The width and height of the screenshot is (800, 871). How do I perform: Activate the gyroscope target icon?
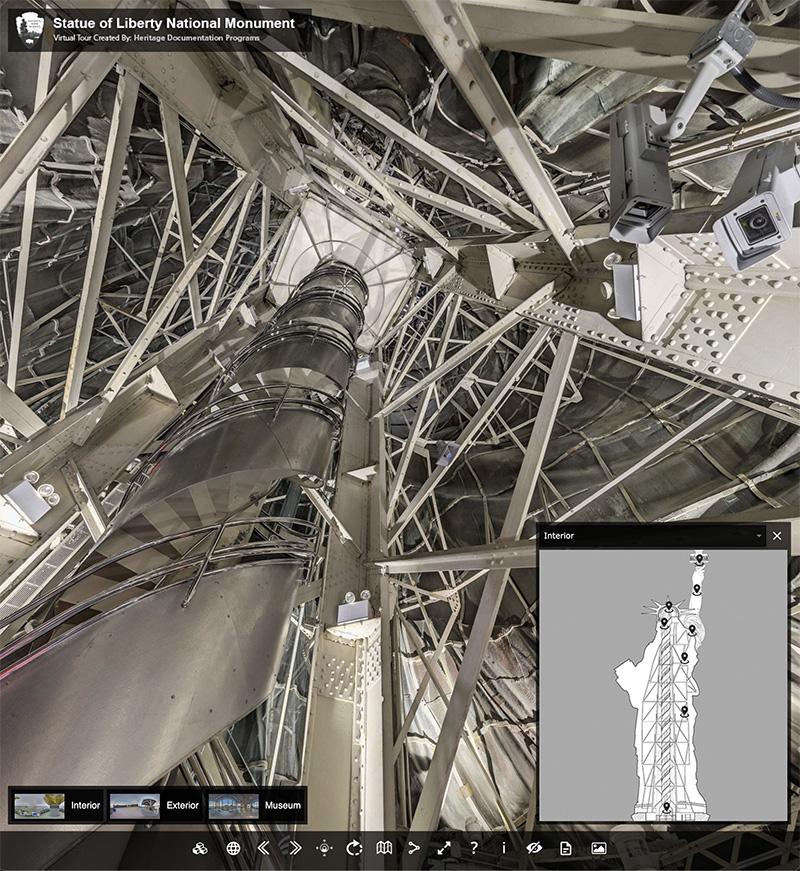tap(324, 848)
